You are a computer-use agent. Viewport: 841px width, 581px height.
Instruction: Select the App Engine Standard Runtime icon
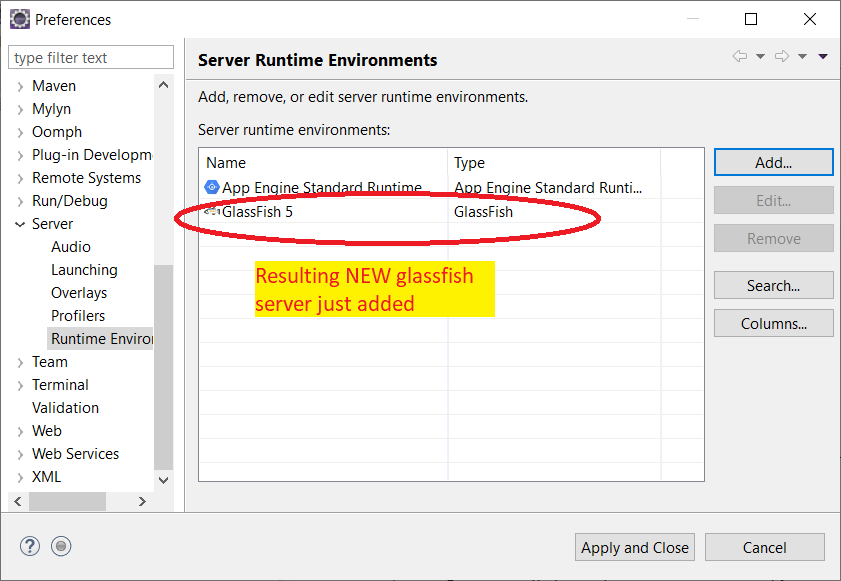coord(211,187)
